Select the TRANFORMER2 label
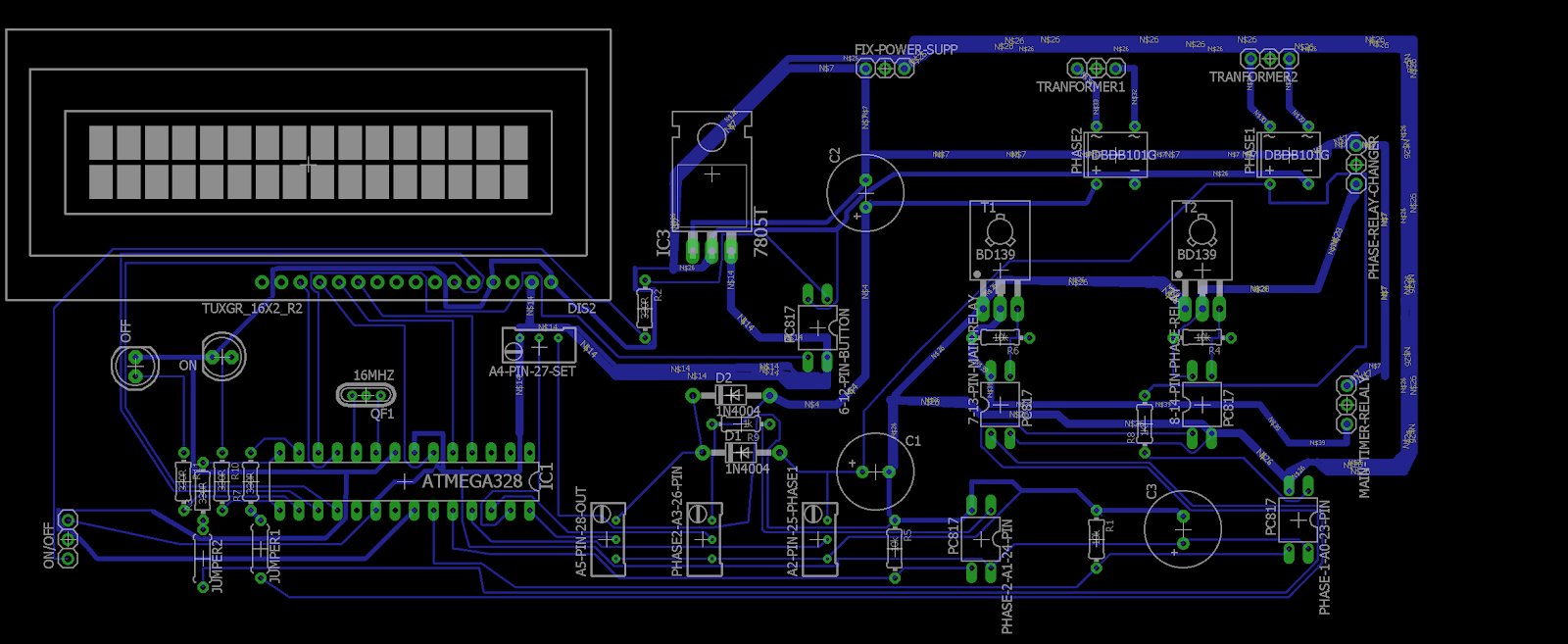Image resolution: width=1568 pixels, height=644 pixels. click(1253, 76)
